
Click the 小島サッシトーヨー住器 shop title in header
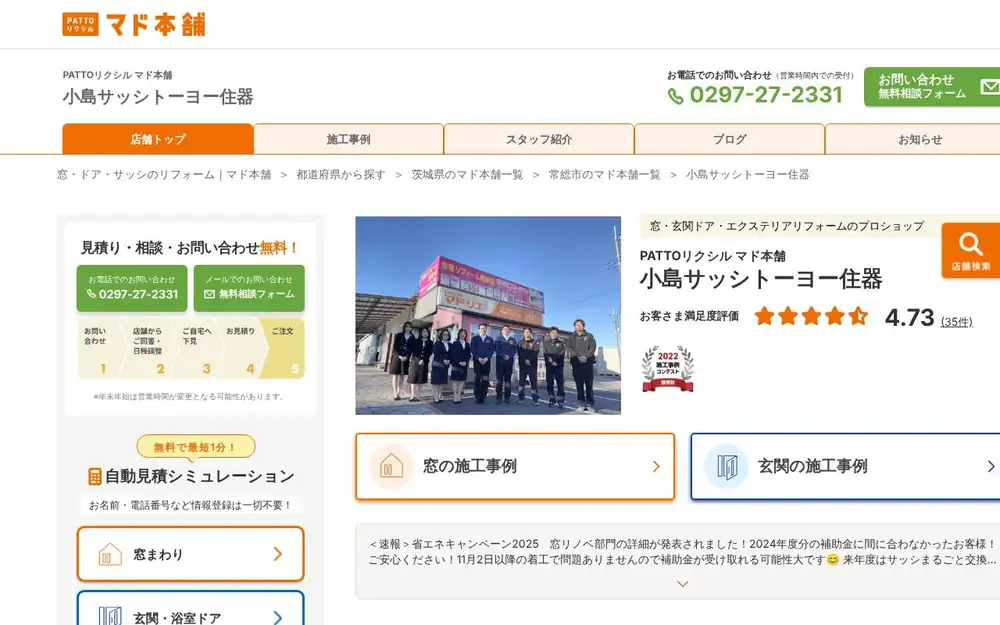(x=158, y=97)
